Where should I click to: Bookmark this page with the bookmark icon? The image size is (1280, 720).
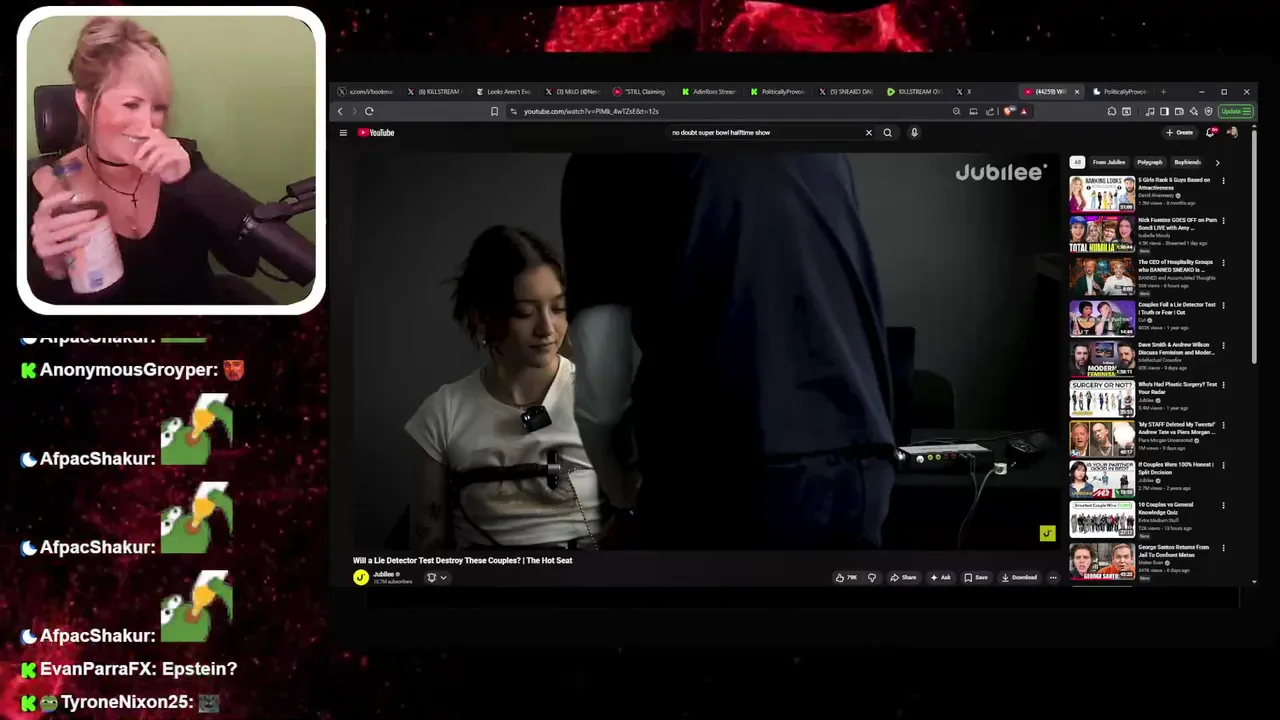pos(494,111)
